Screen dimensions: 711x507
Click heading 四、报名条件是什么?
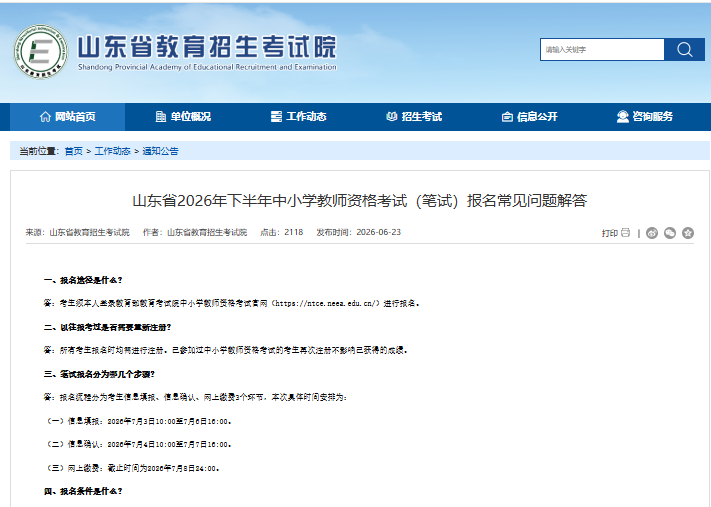coord(83,491)
